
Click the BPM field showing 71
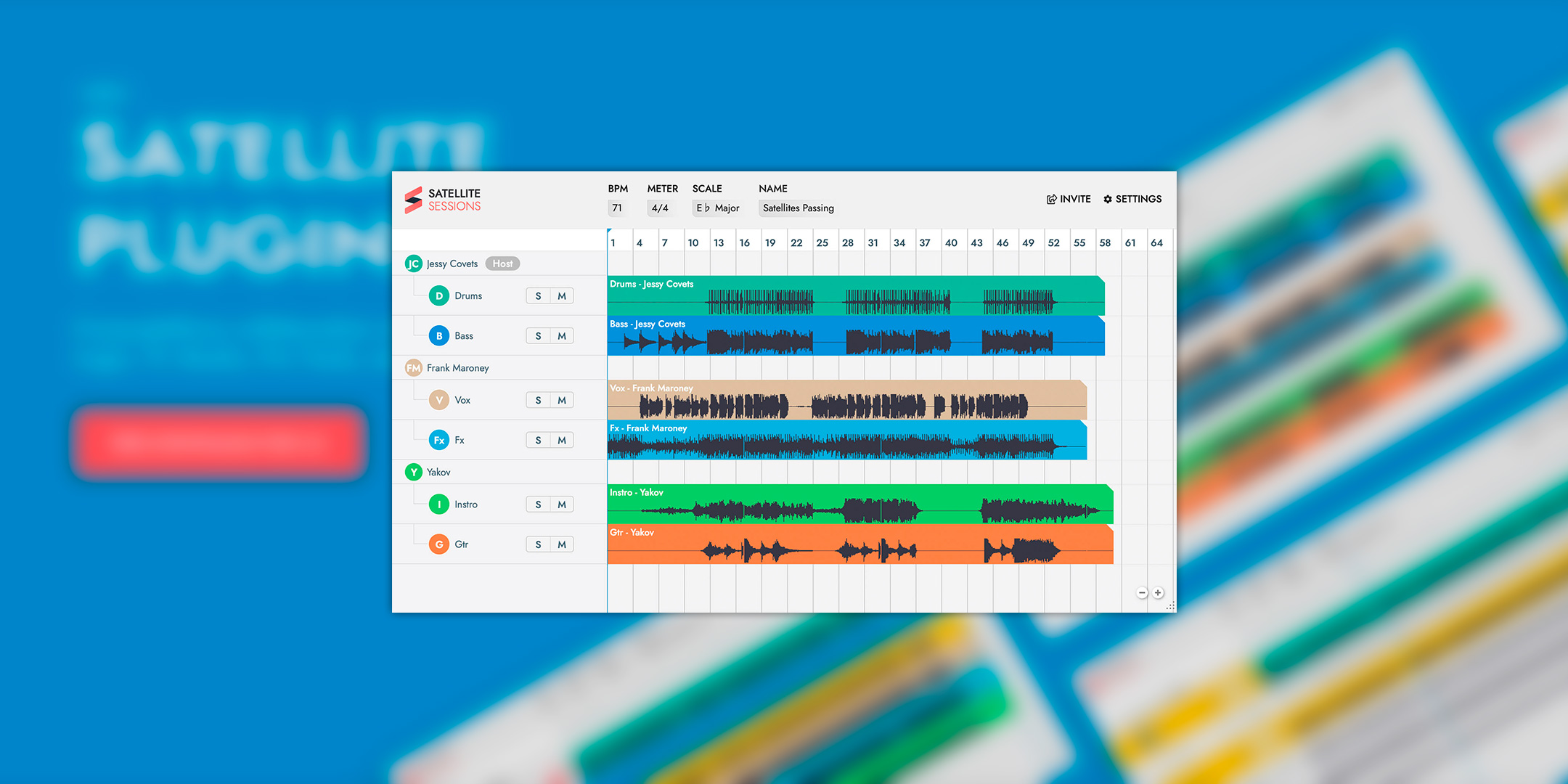[x=617, y=208]
